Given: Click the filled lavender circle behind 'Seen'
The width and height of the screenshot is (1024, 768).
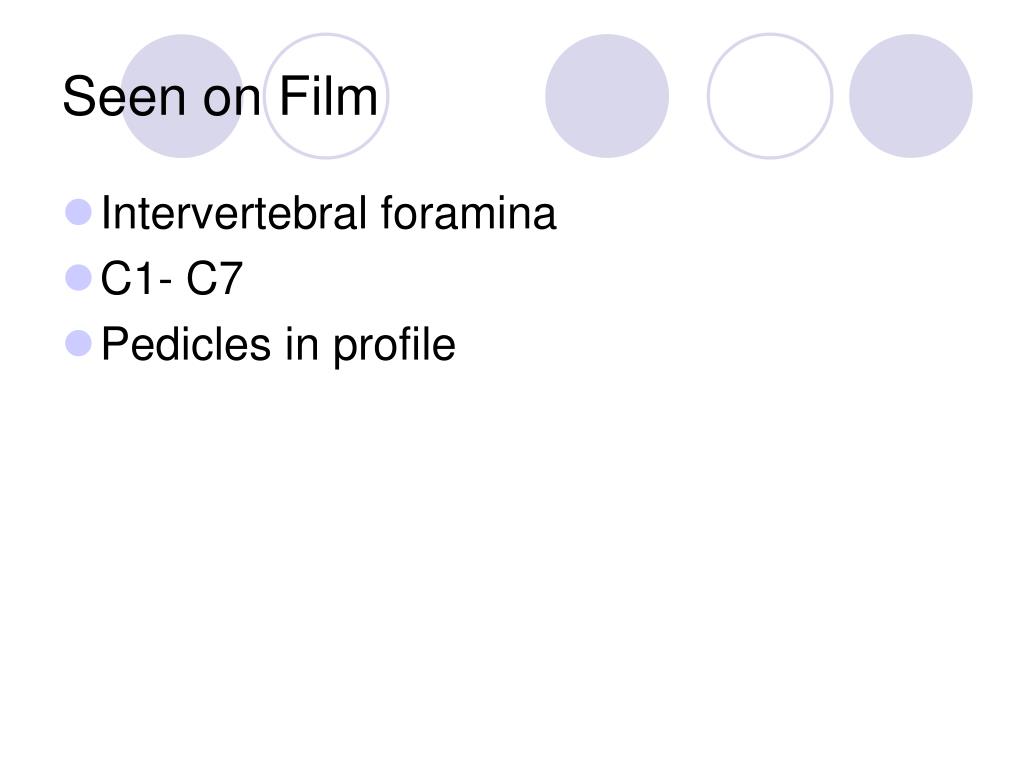Looking at the screenshot, I should point(182,96).
